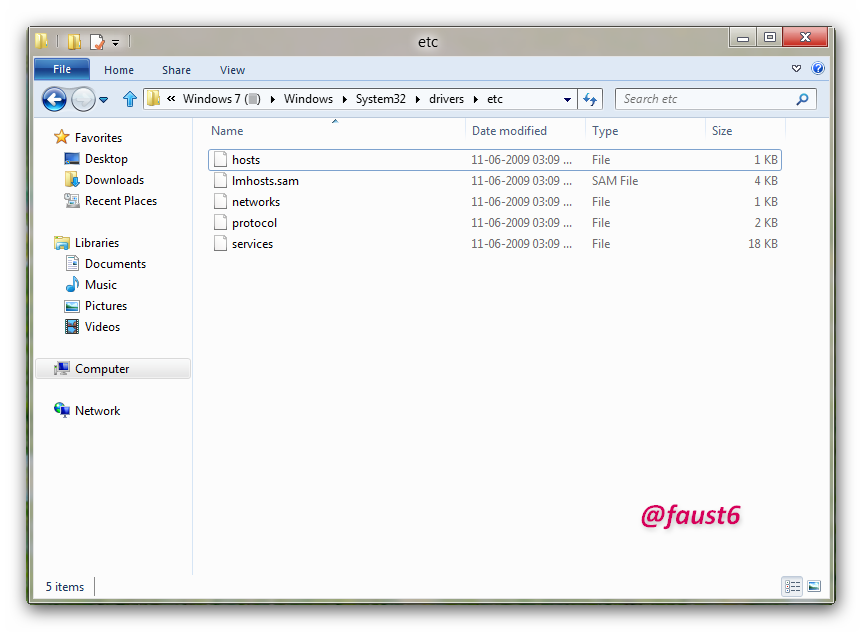Viewport: 863px width, 632px height.
Task: Open Help via question mark icon
Action: (x=818, y=68)
